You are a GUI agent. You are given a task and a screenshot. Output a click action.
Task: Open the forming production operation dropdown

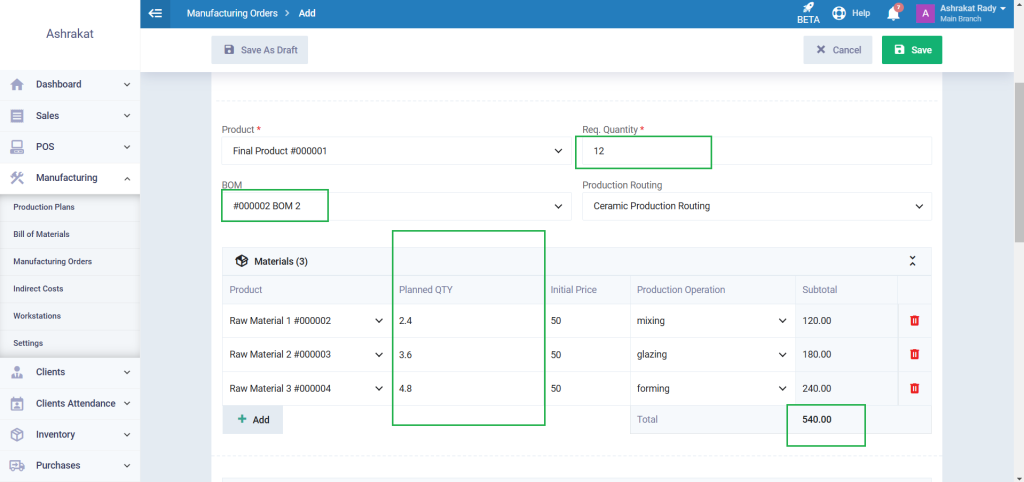[x=712, y=389]
